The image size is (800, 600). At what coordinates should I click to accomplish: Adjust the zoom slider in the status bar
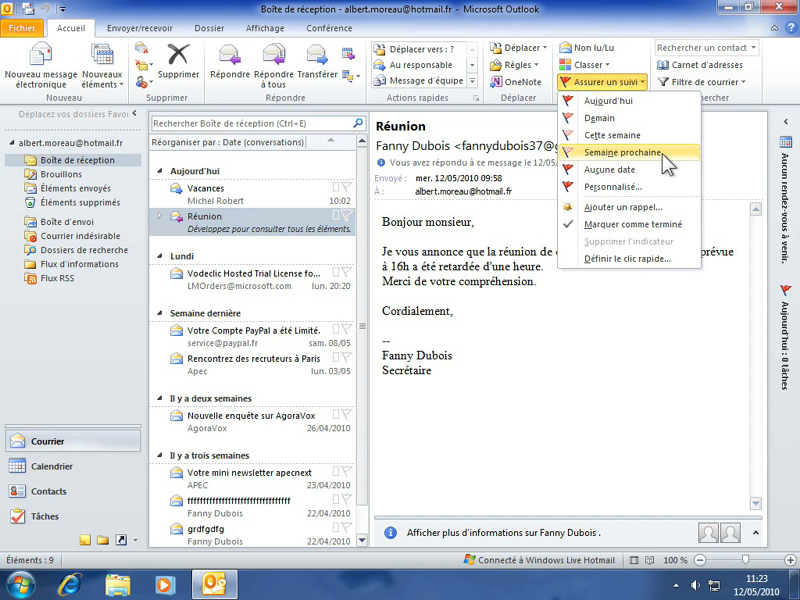(x=746, y=560)
